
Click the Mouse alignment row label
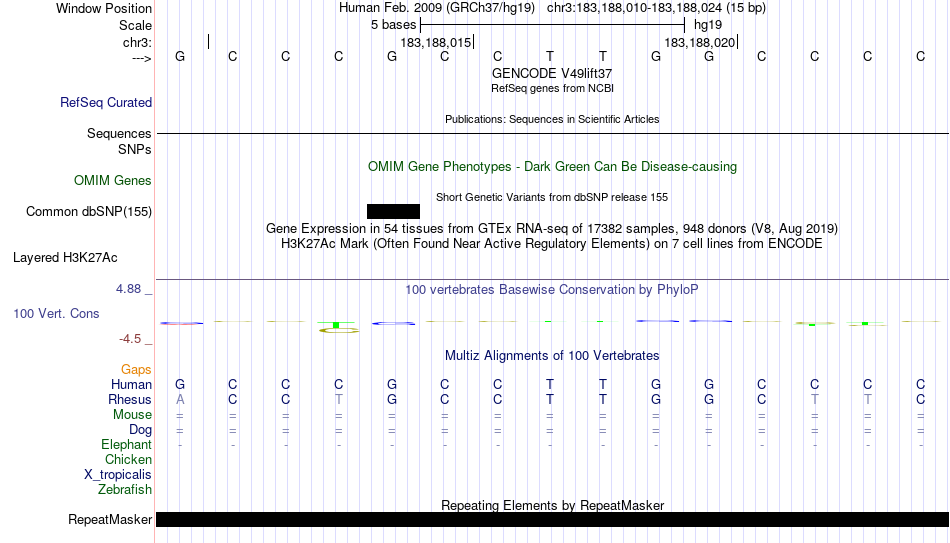(x=132, y=415)
